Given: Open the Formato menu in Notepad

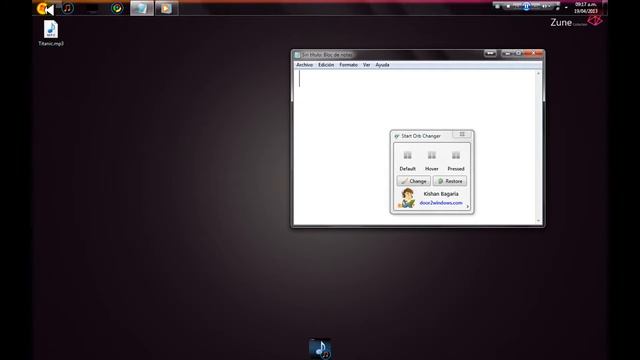Looking at the screenshot, I should pos(348,65).
